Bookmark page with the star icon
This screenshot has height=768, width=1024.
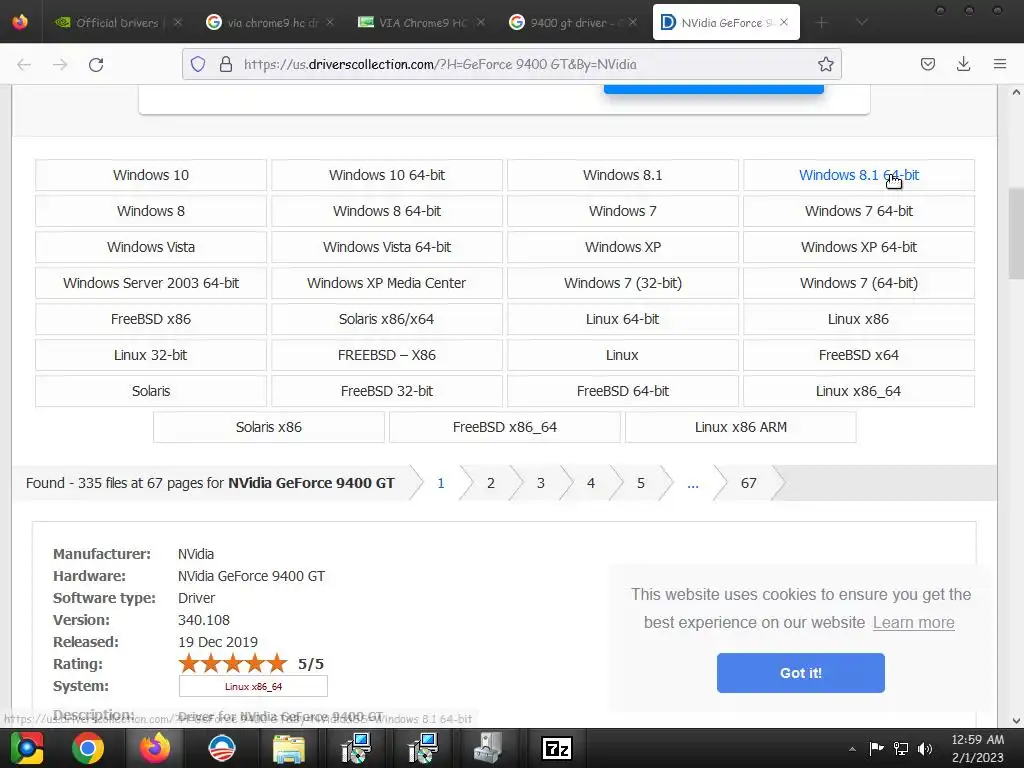825,64
